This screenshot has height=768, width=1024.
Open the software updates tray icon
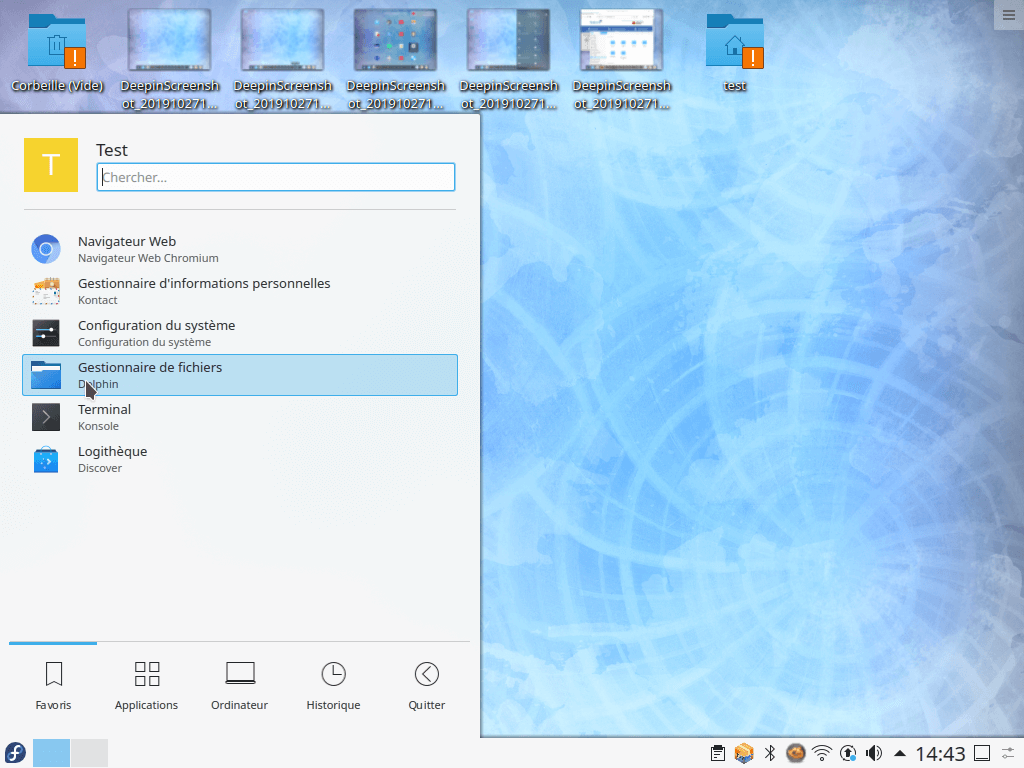(848, 754)
